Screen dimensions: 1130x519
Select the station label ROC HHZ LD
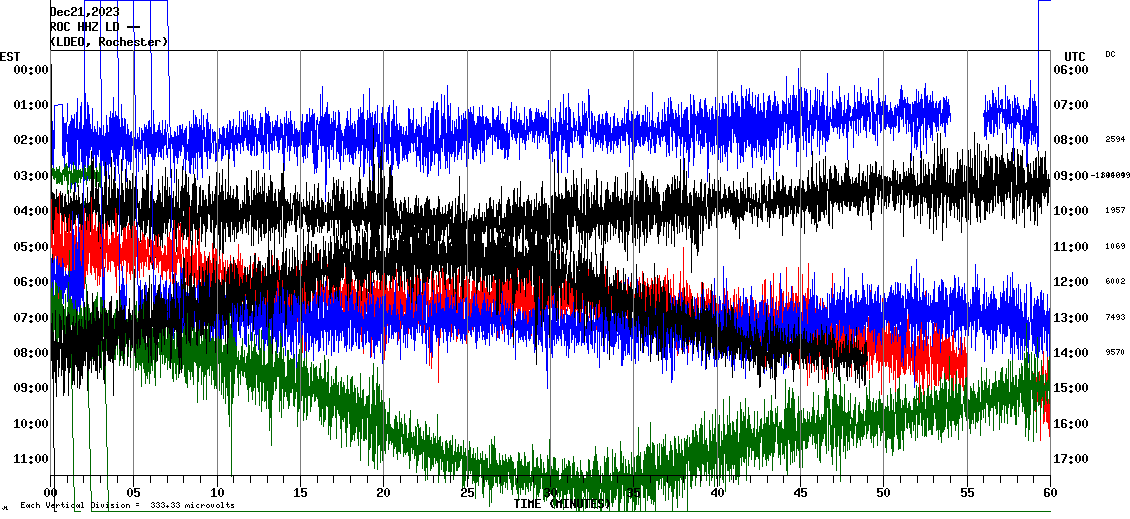pyautogui.click(x=85, y=27)
